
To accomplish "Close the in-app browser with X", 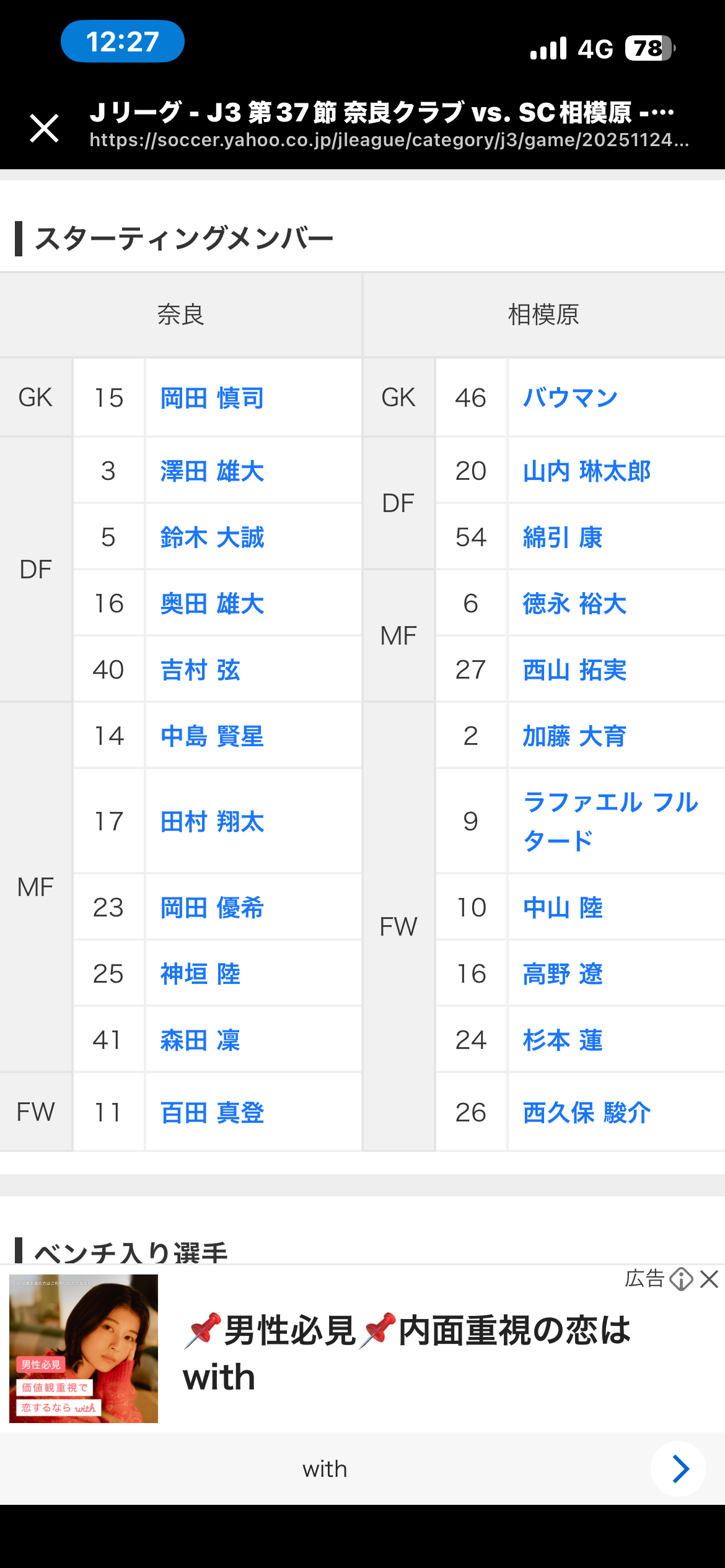I will pyautogui.click(x=45, y=128).
